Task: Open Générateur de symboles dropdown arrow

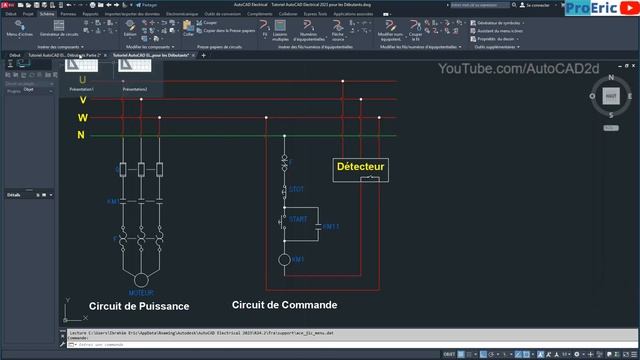Action: pos(524,23)
